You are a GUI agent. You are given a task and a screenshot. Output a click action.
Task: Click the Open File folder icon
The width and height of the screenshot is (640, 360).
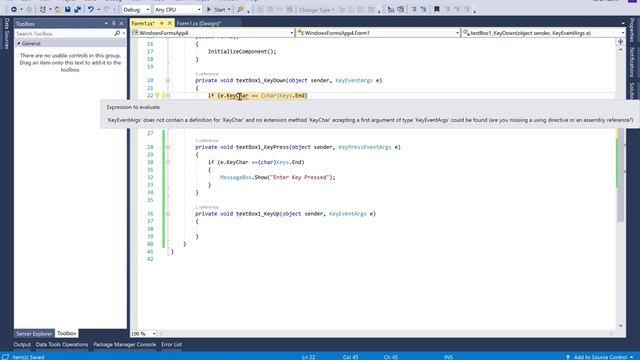58,9
